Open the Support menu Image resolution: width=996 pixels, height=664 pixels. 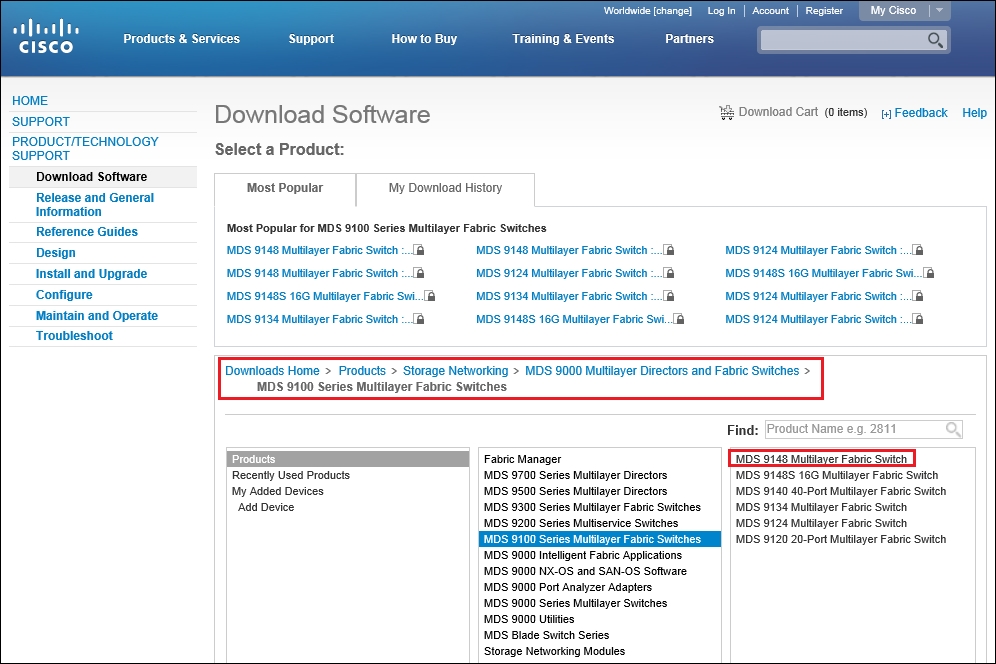click(311, 39)
